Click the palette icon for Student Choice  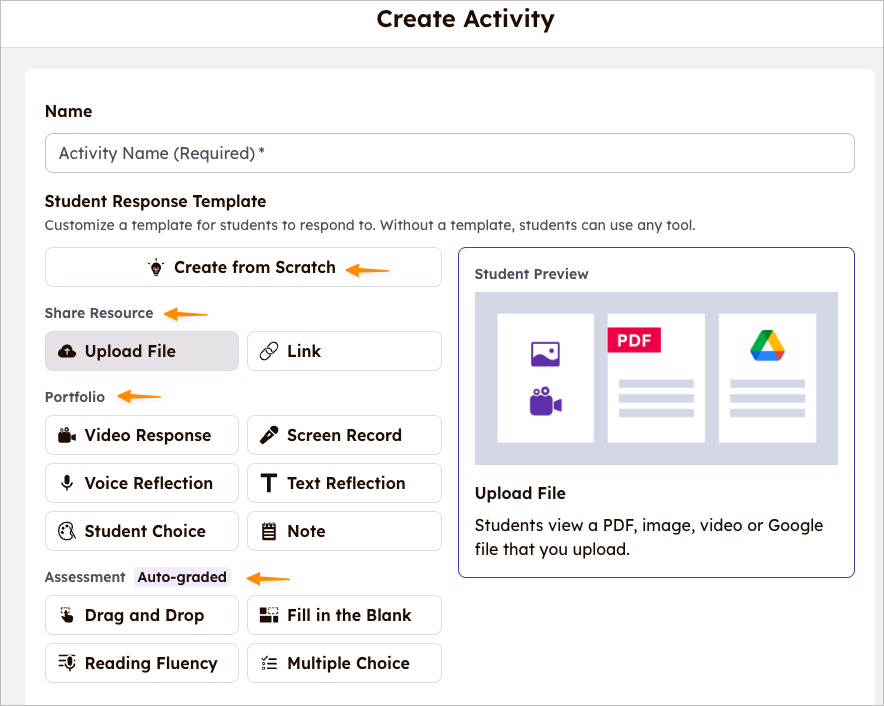coord(67,532)
